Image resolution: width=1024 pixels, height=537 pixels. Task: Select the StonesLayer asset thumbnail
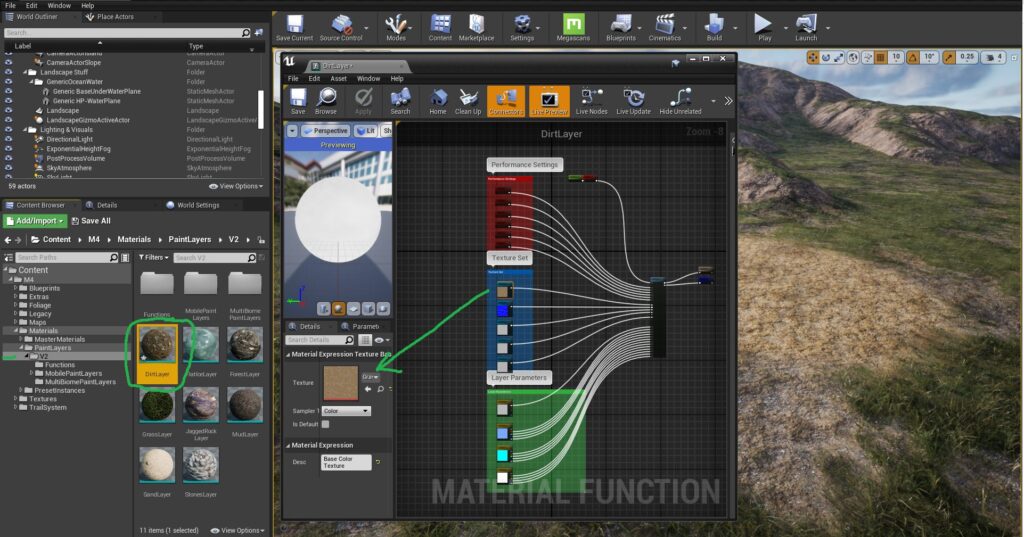201,465
